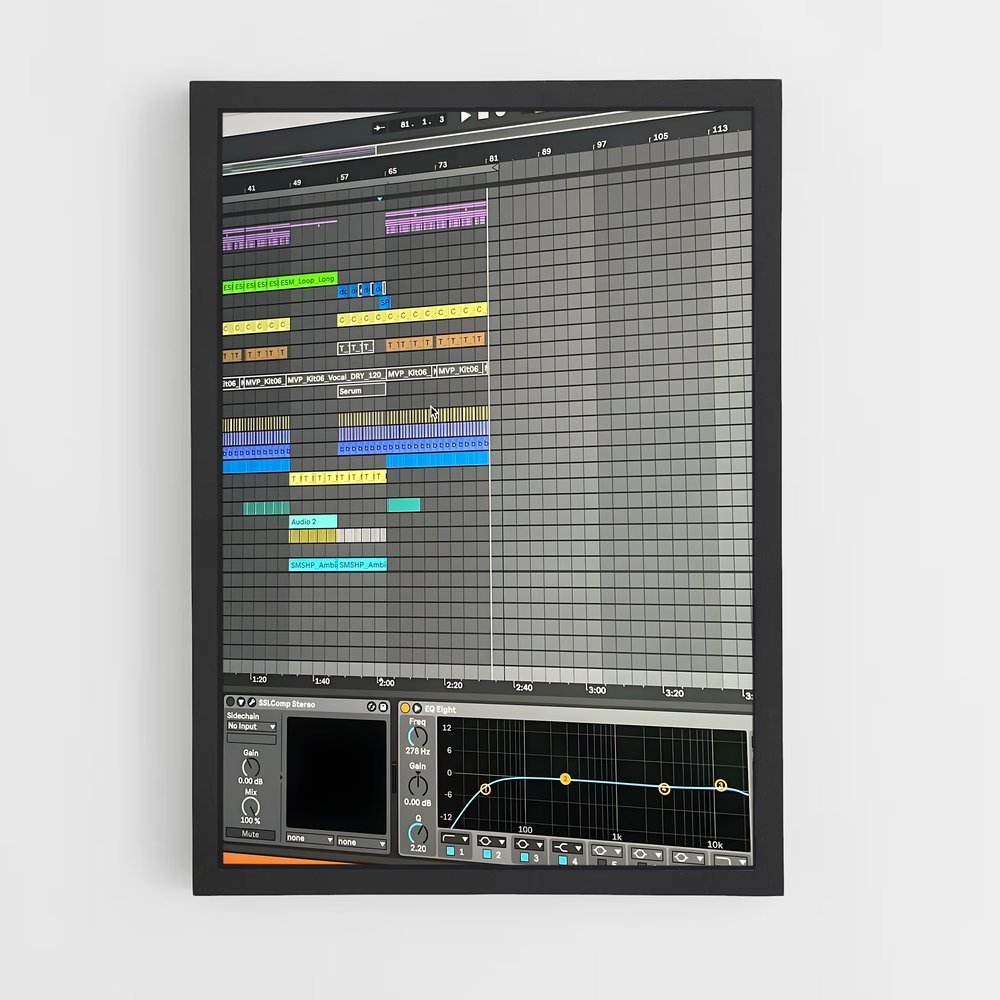Click the 100 % Mix value
This screenshot has height=1000, width=1000.
pyautogui.click(x=250, y=820)
